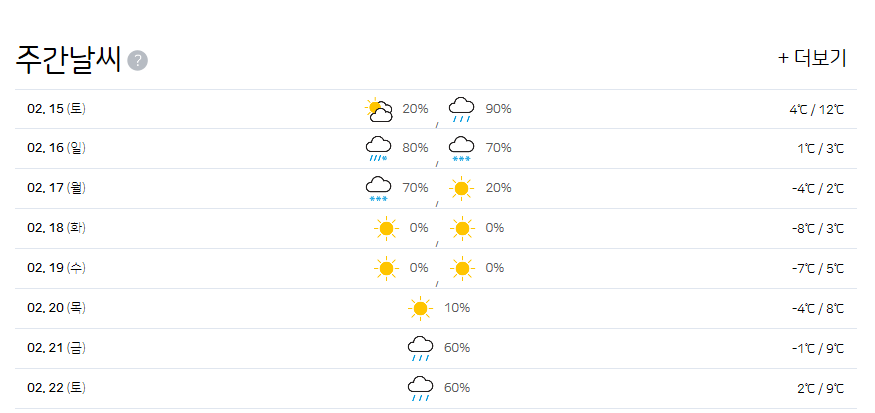Click the help question mark beside 주간날씨
Viewport: 875px width, 413px height.
pos(137,60)
